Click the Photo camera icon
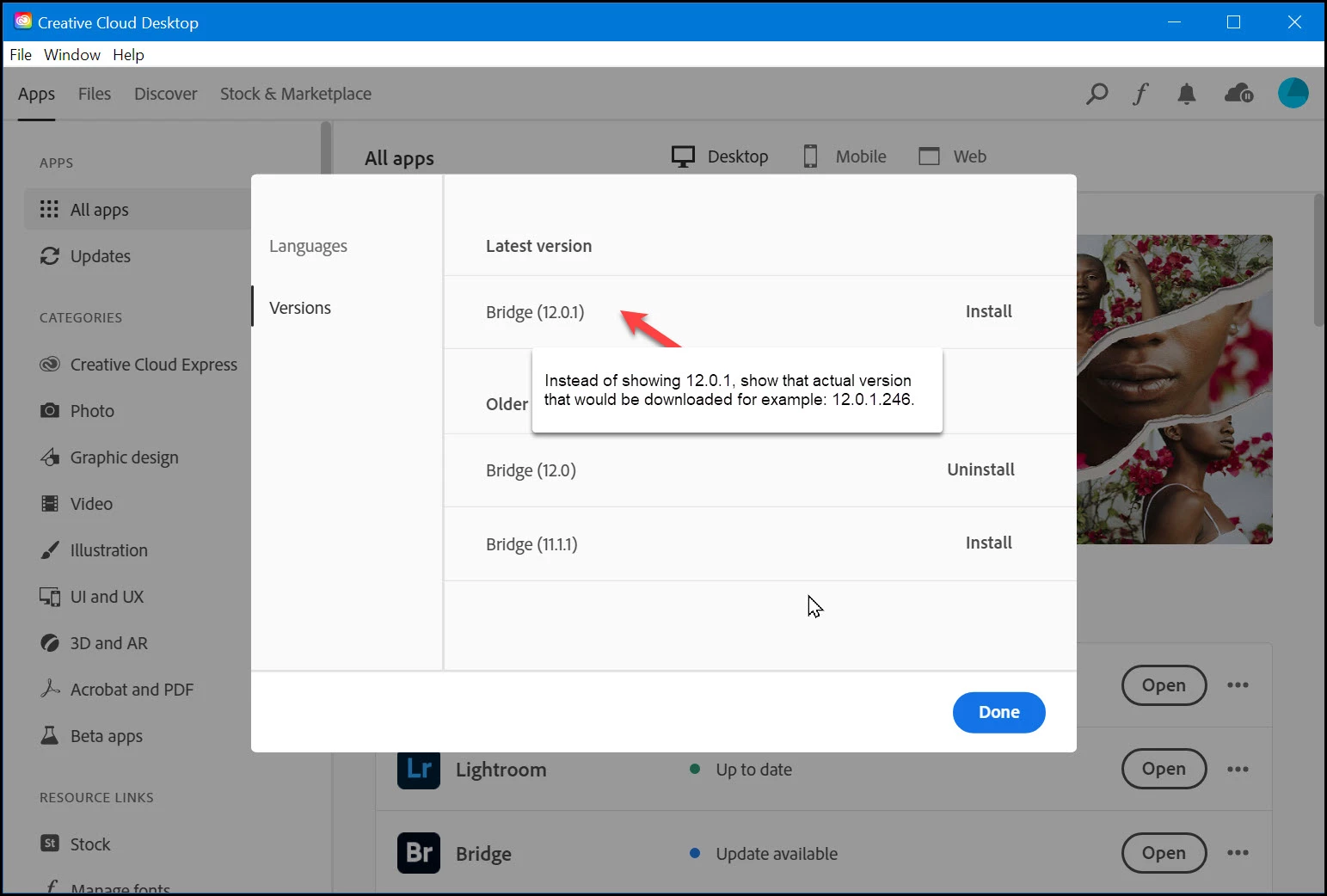 coord(50,411)
